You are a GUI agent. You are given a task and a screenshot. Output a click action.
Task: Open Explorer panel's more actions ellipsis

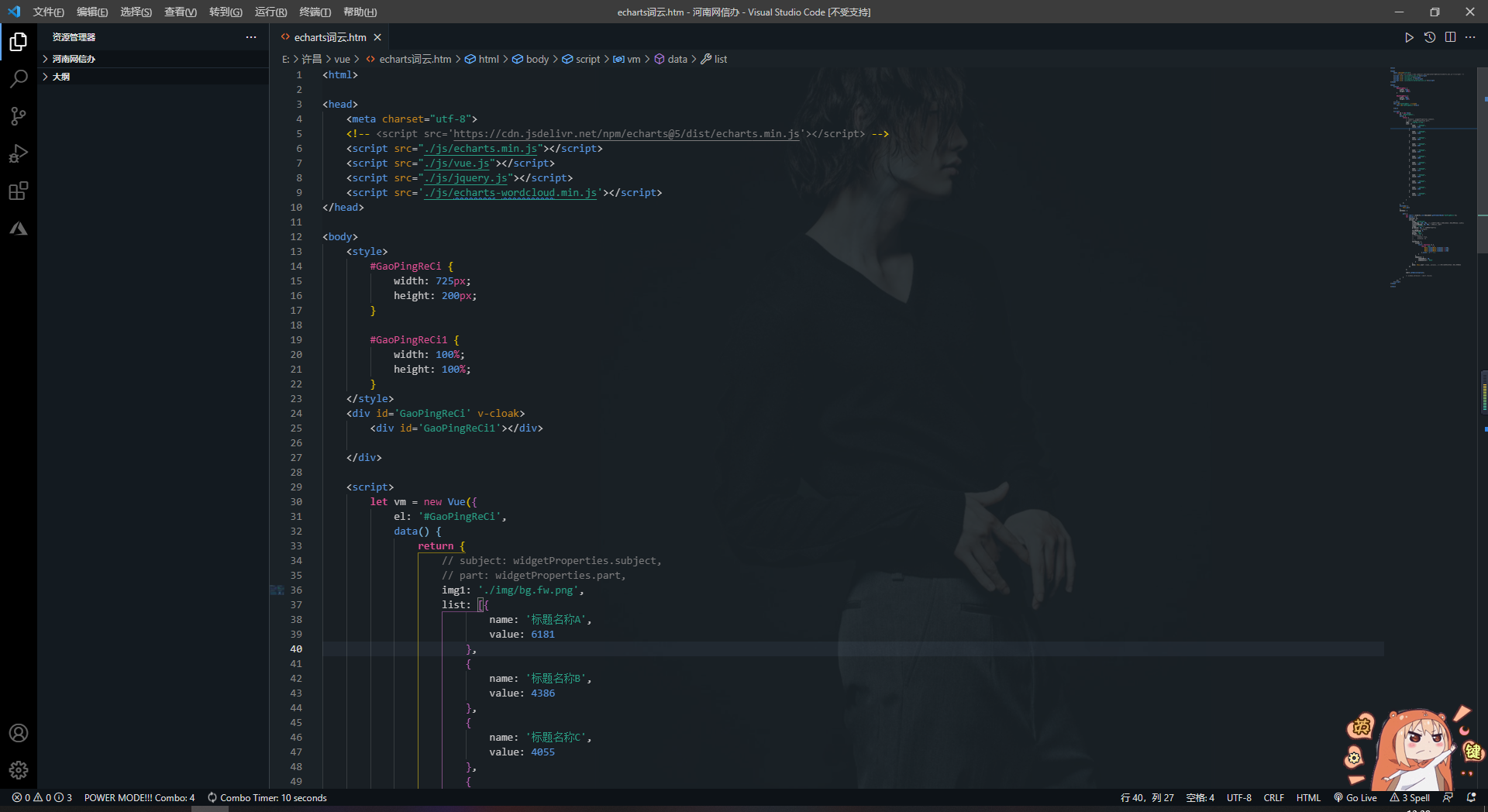pyautogui.click(x=251, y=37)
